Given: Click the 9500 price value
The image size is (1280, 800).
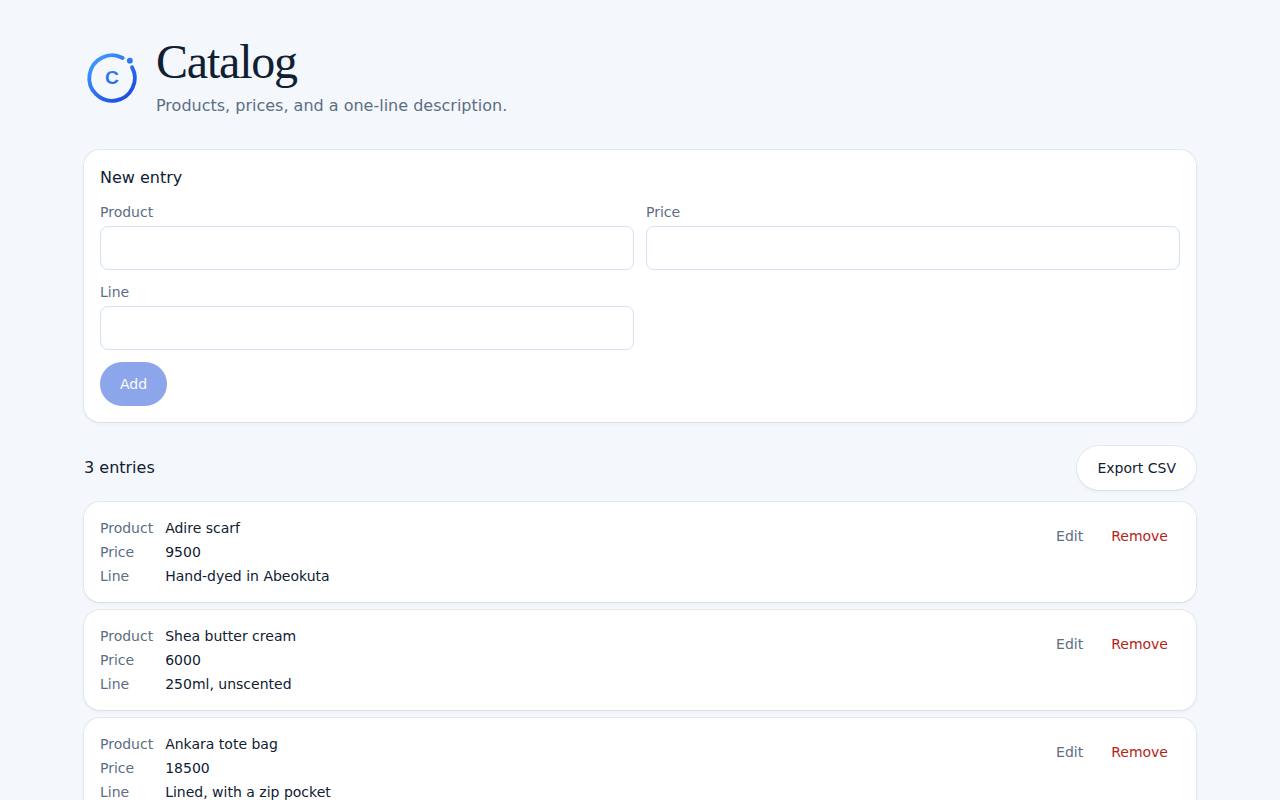Looking at the screenshot, I should point(183,552).
